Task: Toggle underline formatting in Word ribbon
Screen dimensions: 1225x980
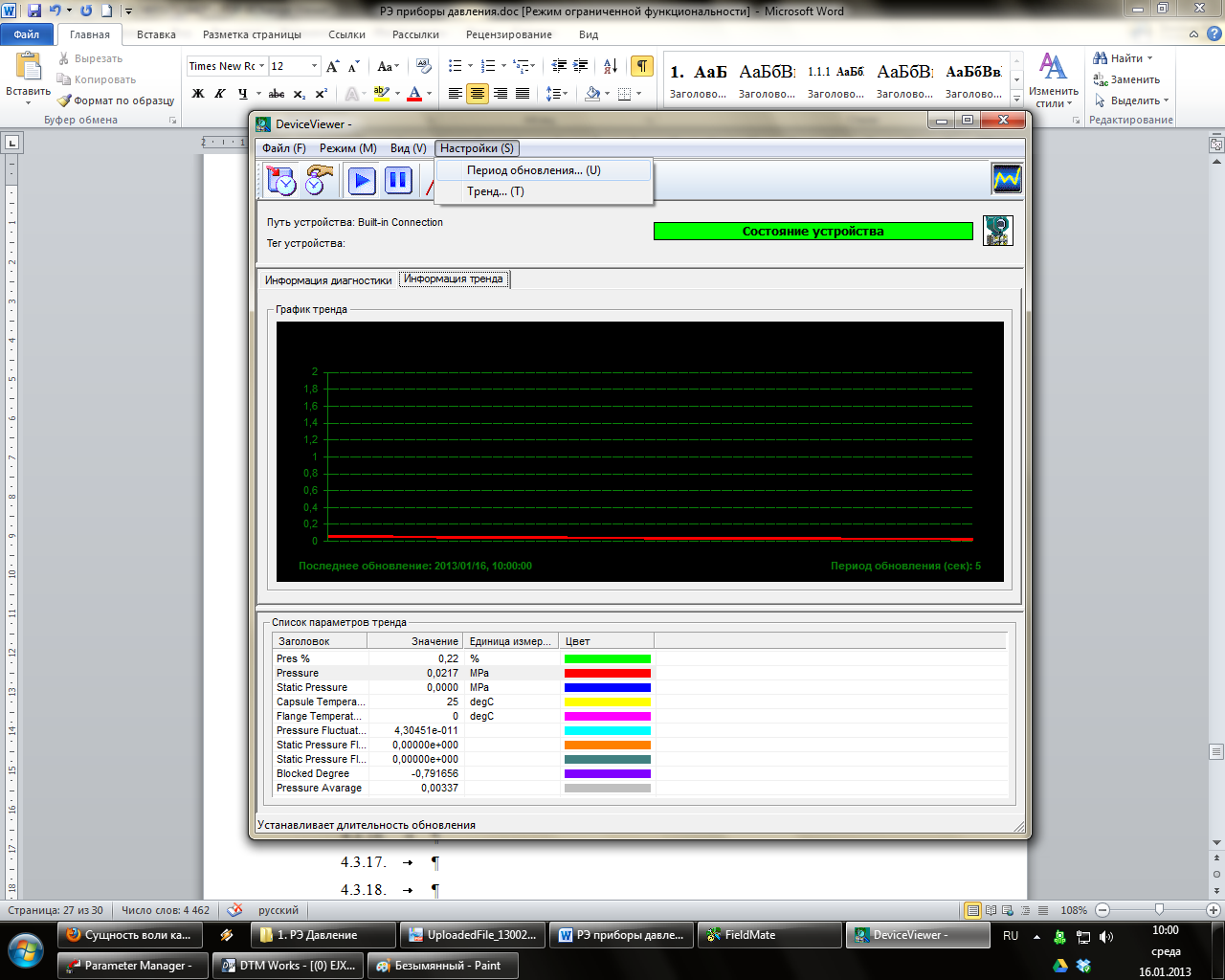Action: point(243,94)
